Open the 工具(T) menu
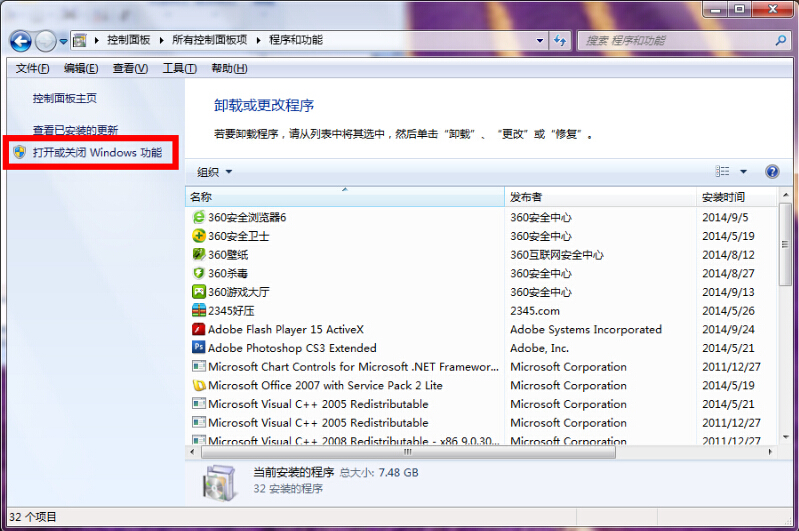This screenshot has width=799, height=531. pyautogui.click(x=179, y=68)
